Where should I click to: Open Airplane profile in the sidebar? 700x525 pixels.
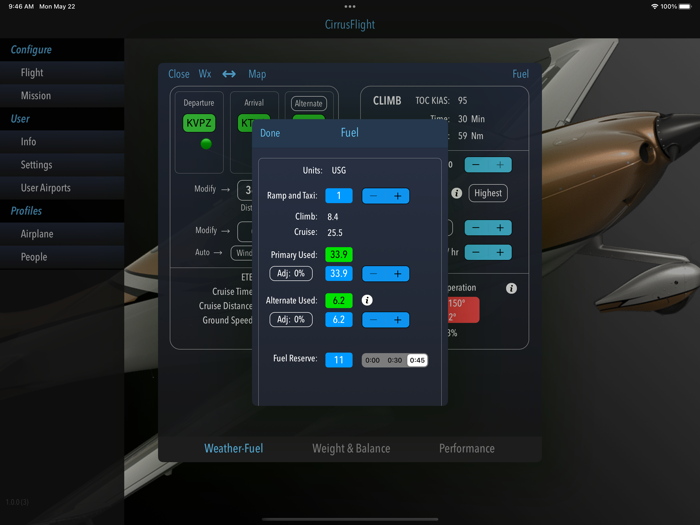click(62, 234)
